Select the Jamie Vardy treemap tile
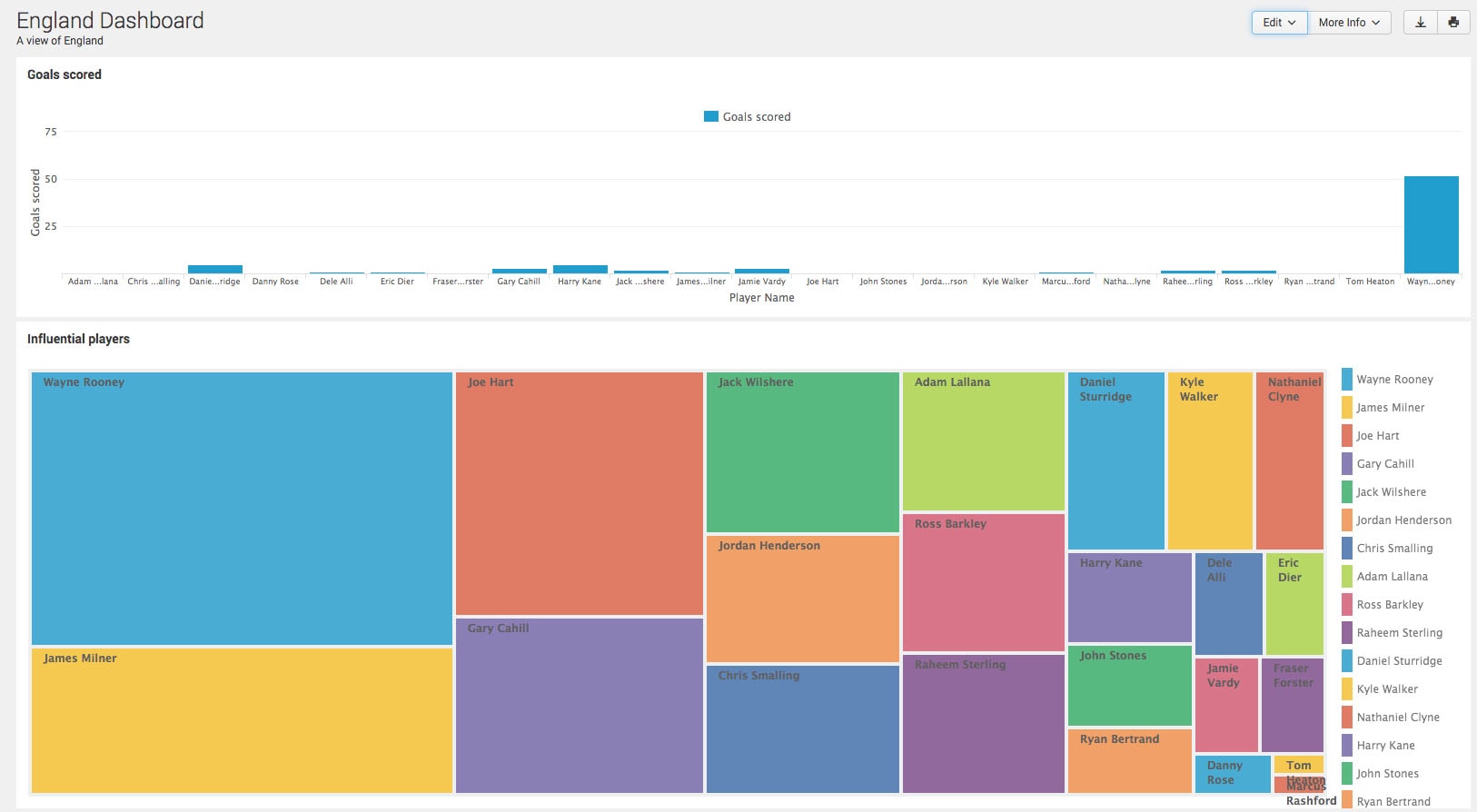Viewport: 1477px width, 812px height. (1226, 705)
